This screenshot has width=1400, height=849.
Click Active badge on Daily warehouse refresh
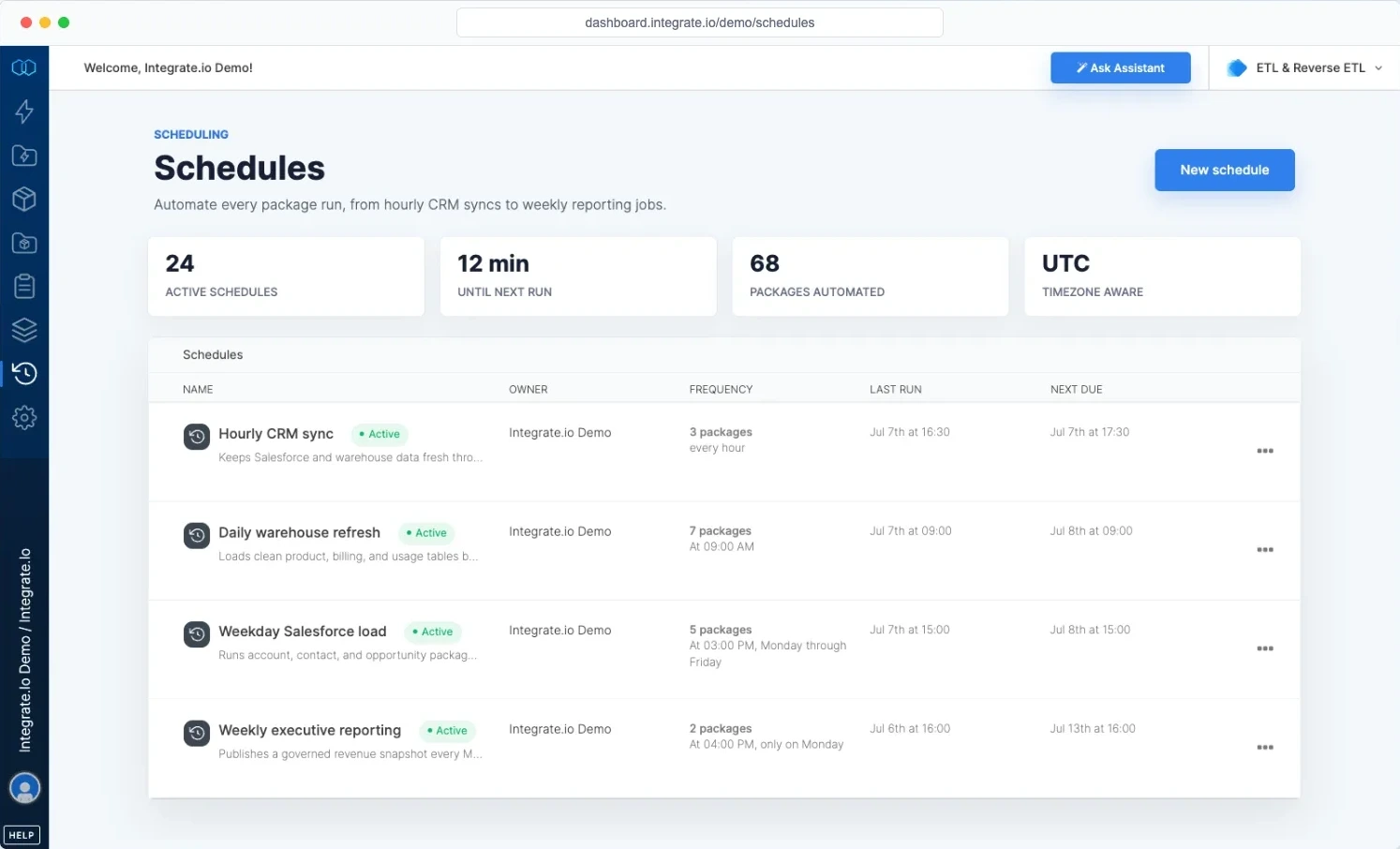coord(426,533)
